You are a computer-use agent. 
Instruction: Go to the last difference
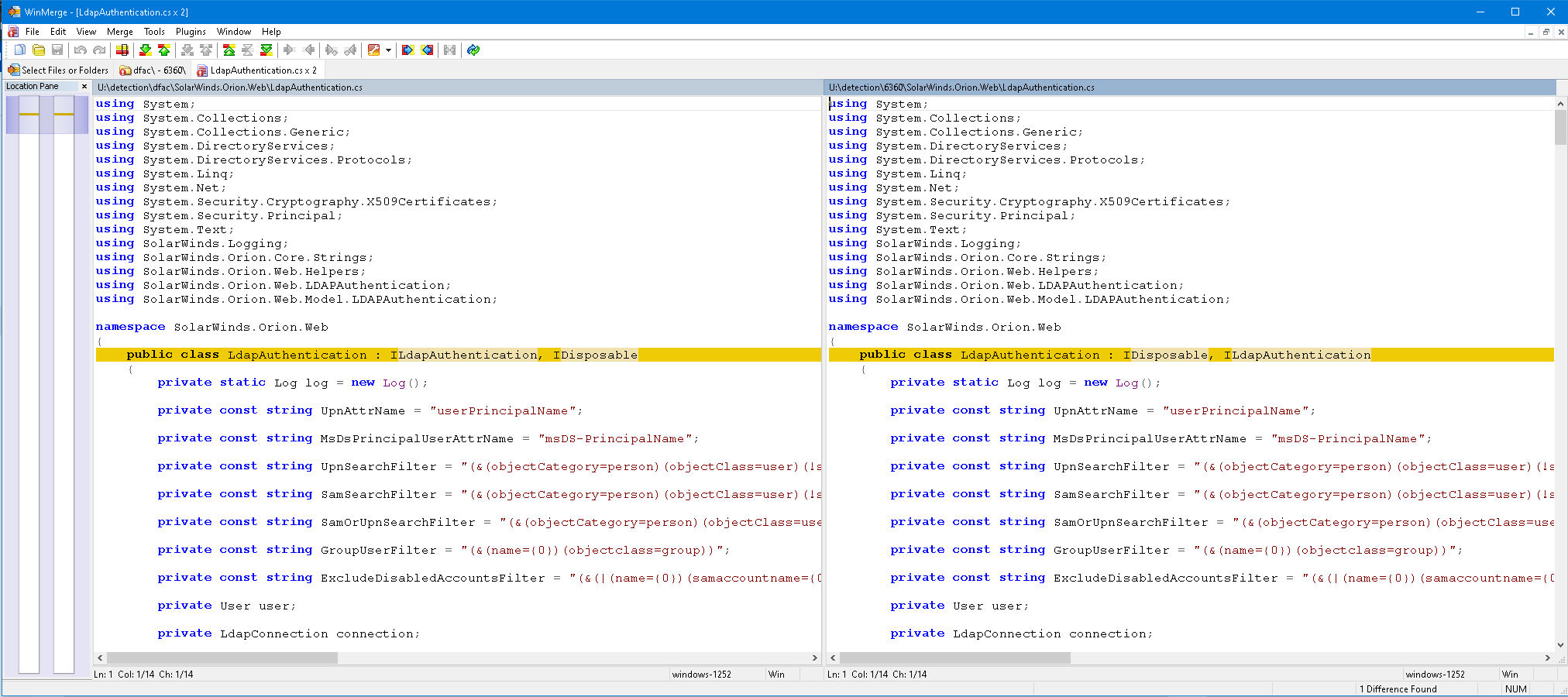point(266,50)
